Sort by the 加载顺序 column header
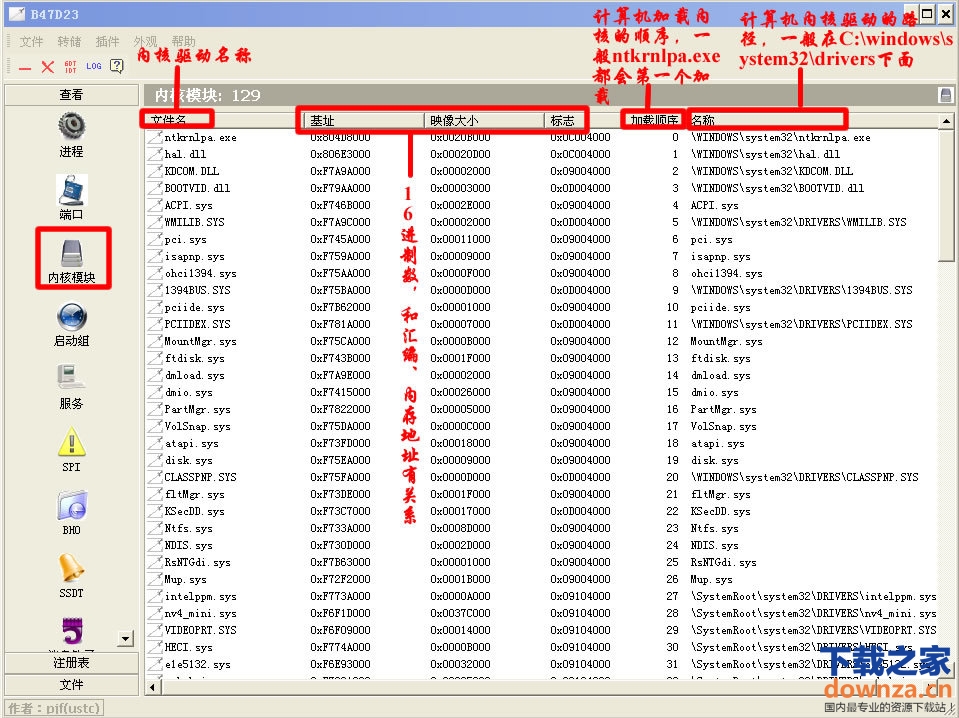This screenshot has height=718, width=959. tap(654, 120)
